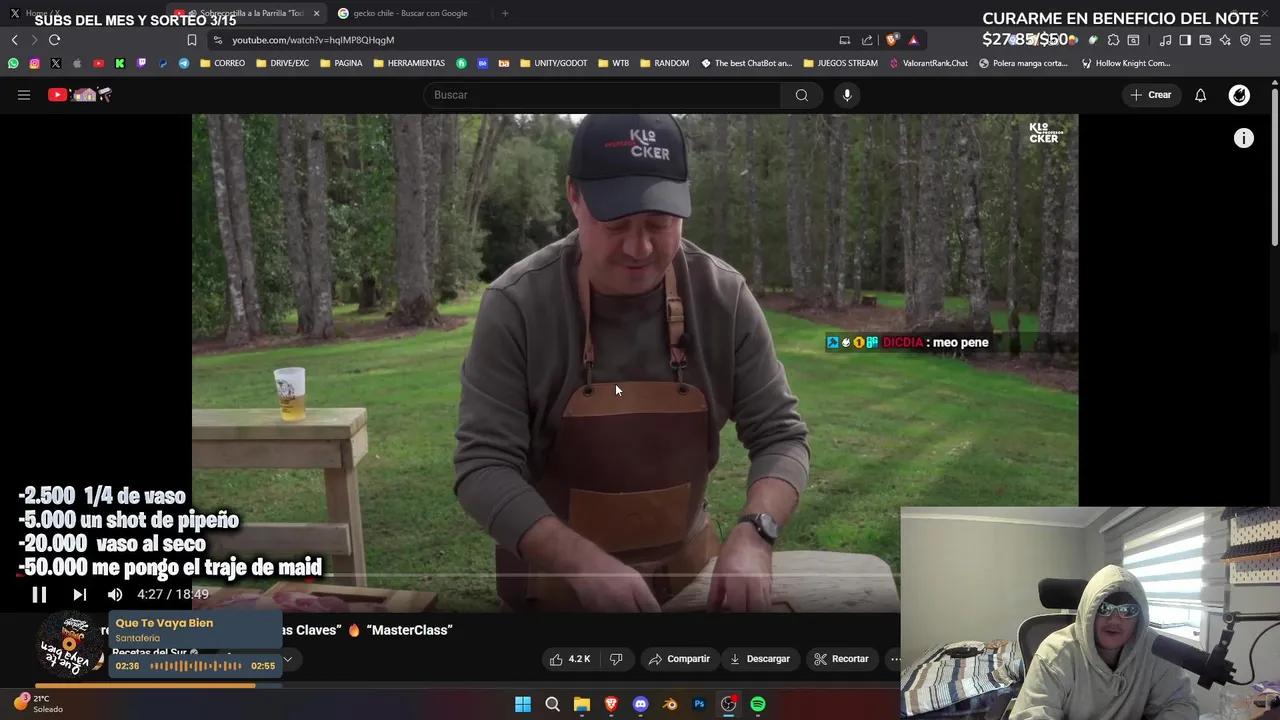Viewport: 1280px width, 720px height.
Task: Open the ValorantRank.Chat bookmark
Action: click(x=928, y=63)
